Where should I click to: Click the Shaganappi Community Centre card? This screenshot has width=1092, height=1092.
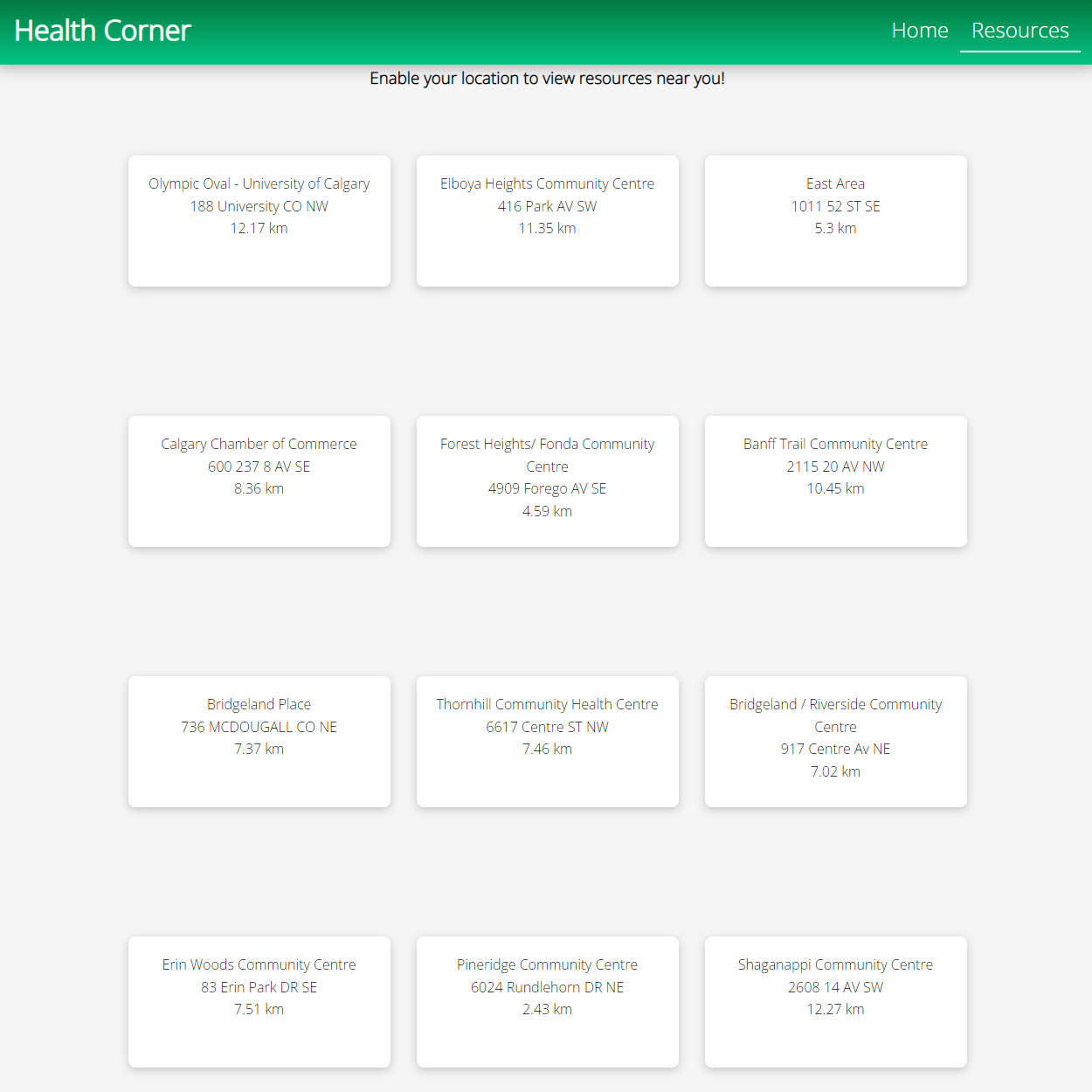click(835, 1001)
